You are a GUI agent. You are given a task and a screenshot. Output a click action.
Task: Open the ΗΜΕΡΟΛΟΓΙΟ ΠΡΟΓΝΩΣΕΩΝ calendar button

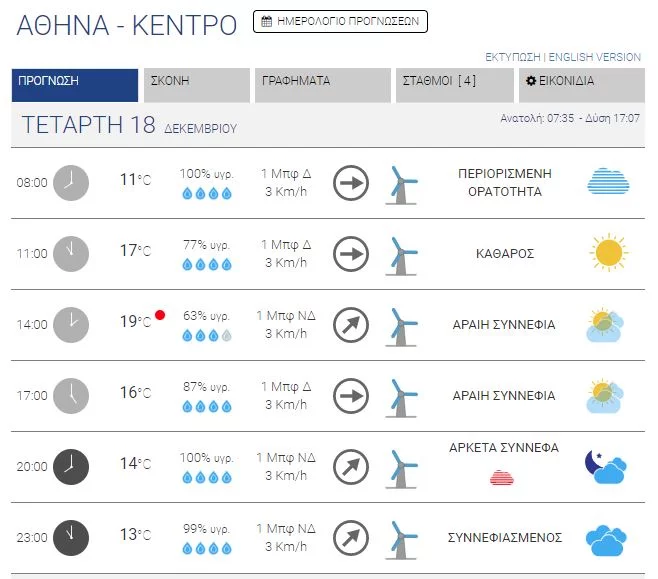(x=340, y=21)
